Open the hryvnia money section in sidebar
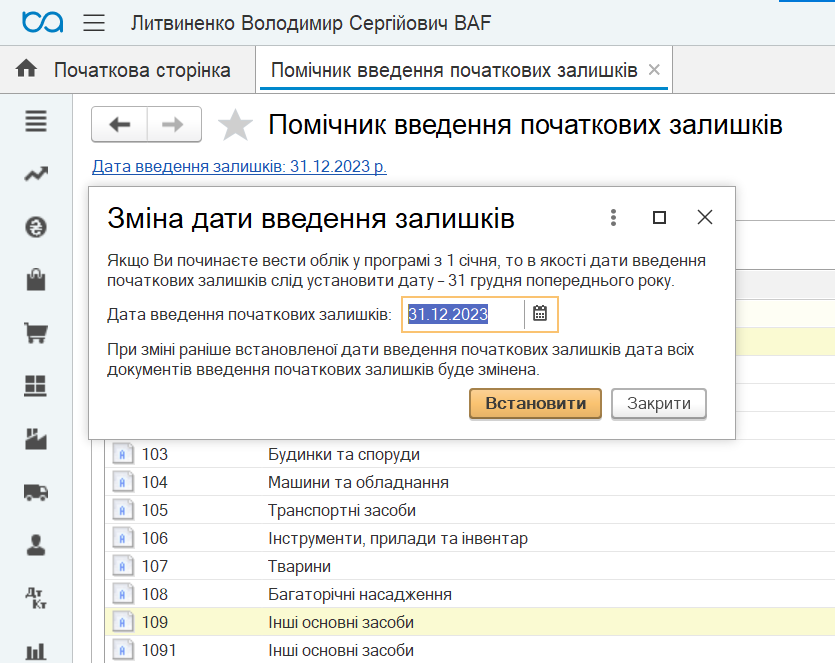 click(x=36, y=227)
